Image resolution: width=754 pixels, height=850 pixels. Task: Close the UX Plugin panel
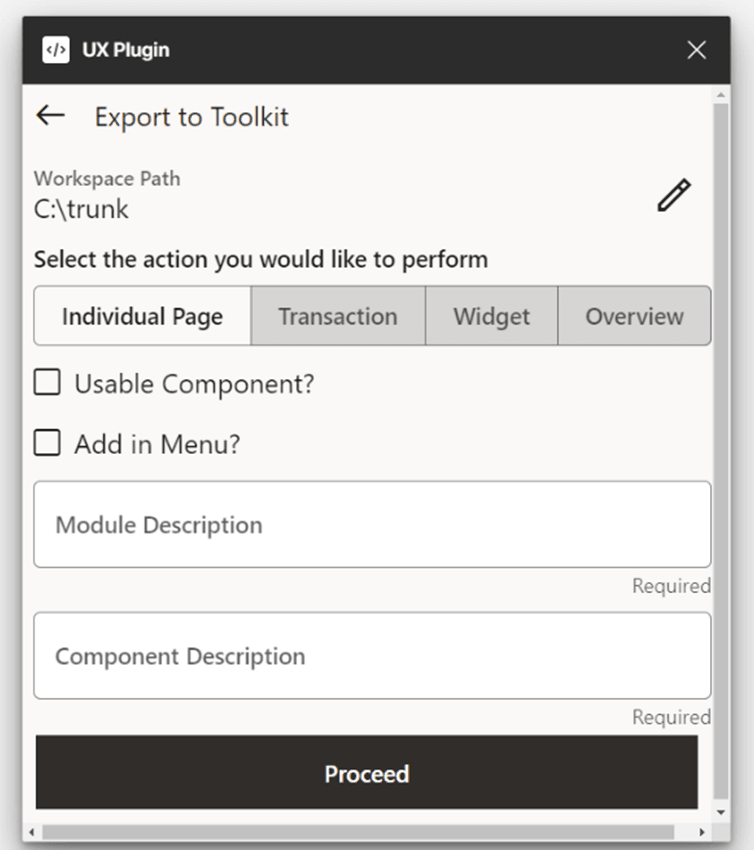pos(697,50)
